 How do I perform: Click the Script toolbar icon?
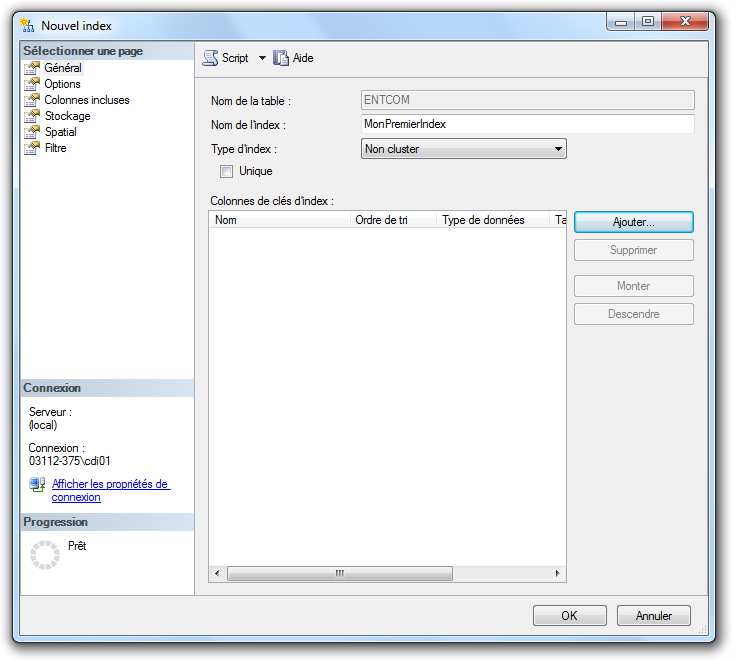point(210,58)
